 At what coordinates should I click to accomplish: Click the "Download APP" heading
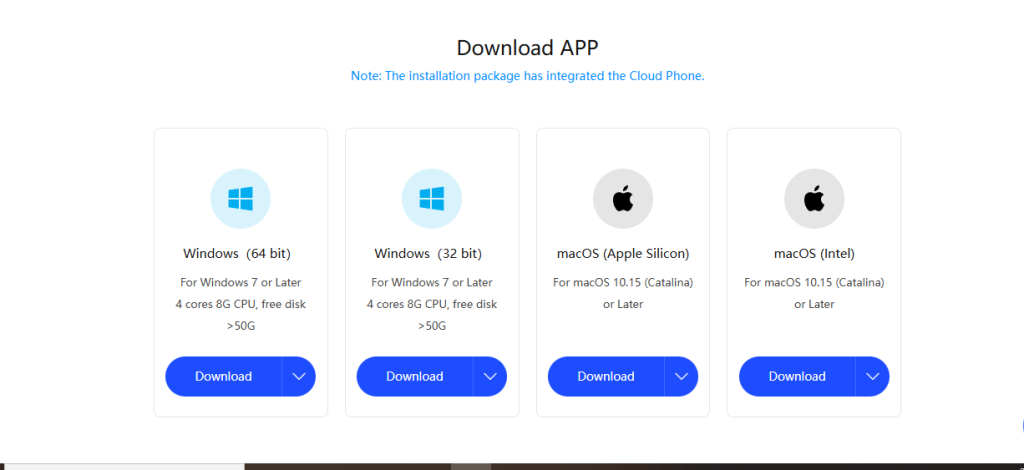[527, 47]
